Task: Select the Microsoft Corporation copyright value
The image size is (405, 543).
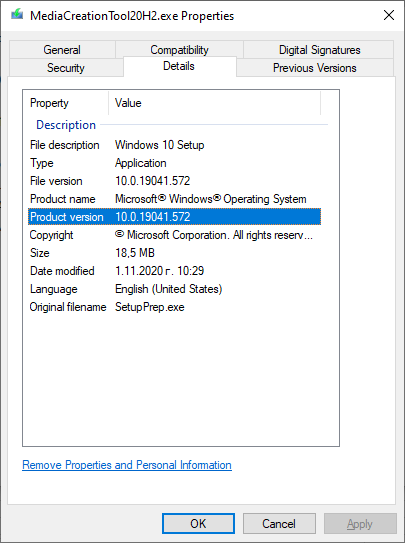Action: (214, 235)
